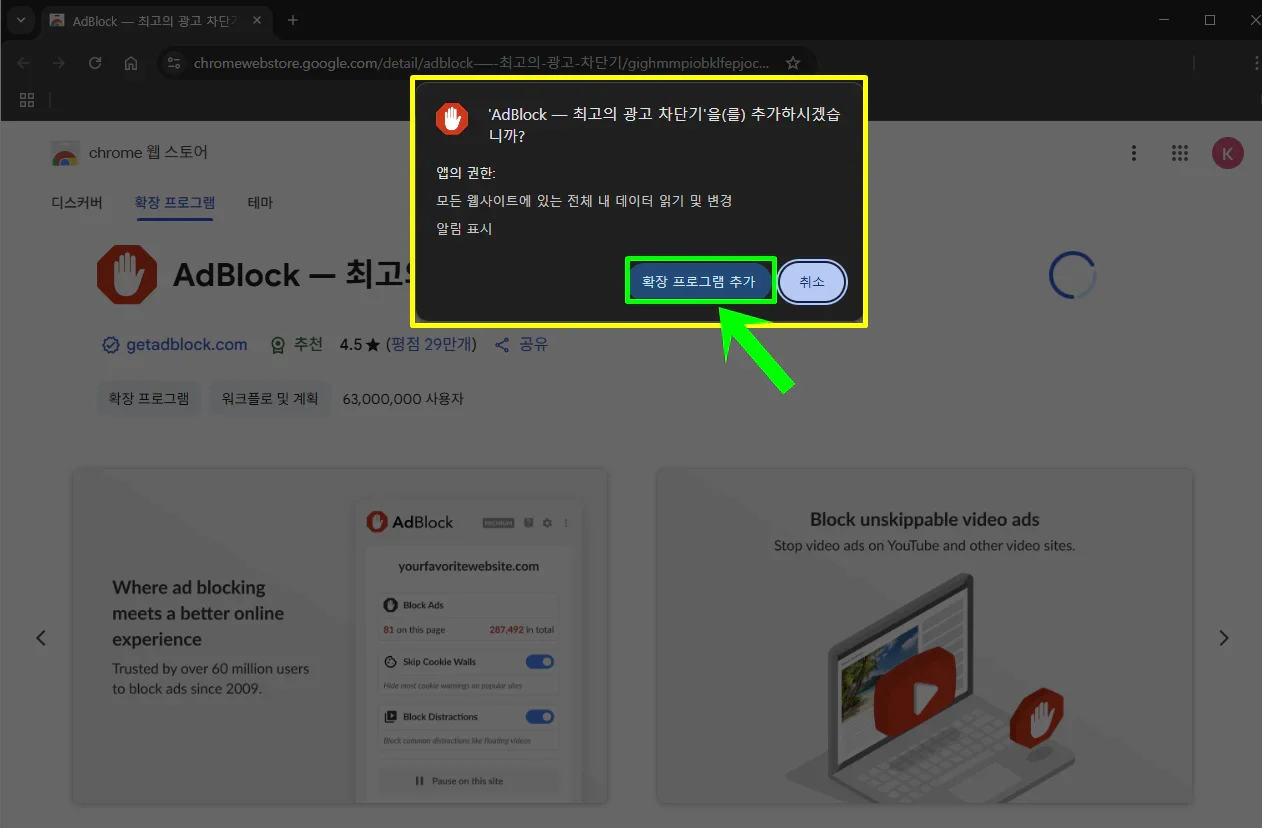Click the 공유 share button

click(x=522, y=344)
